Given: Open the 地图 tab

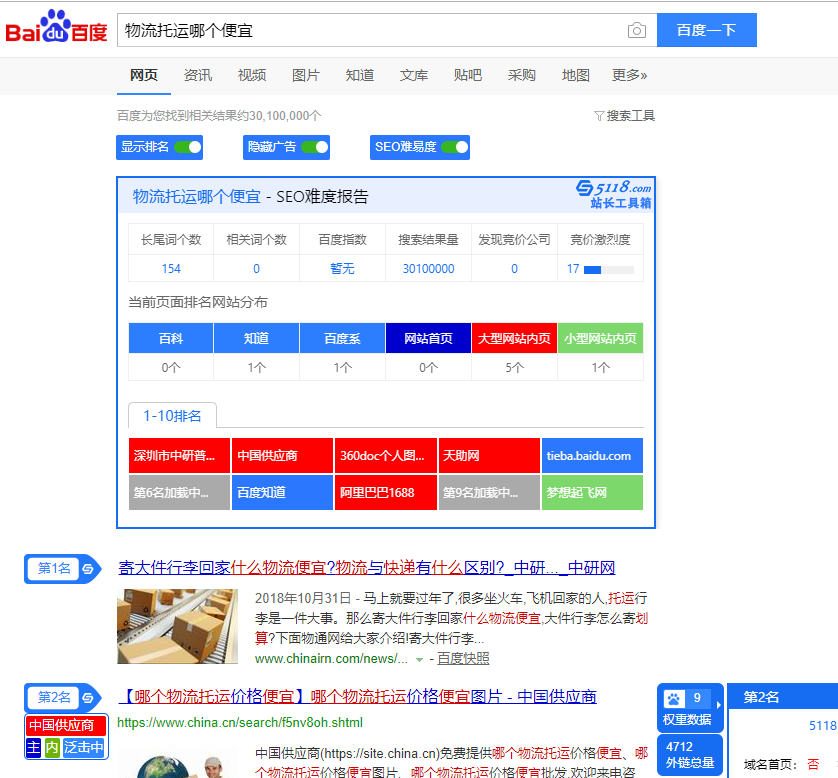Looking at the screenshot, I should point(576,75).
